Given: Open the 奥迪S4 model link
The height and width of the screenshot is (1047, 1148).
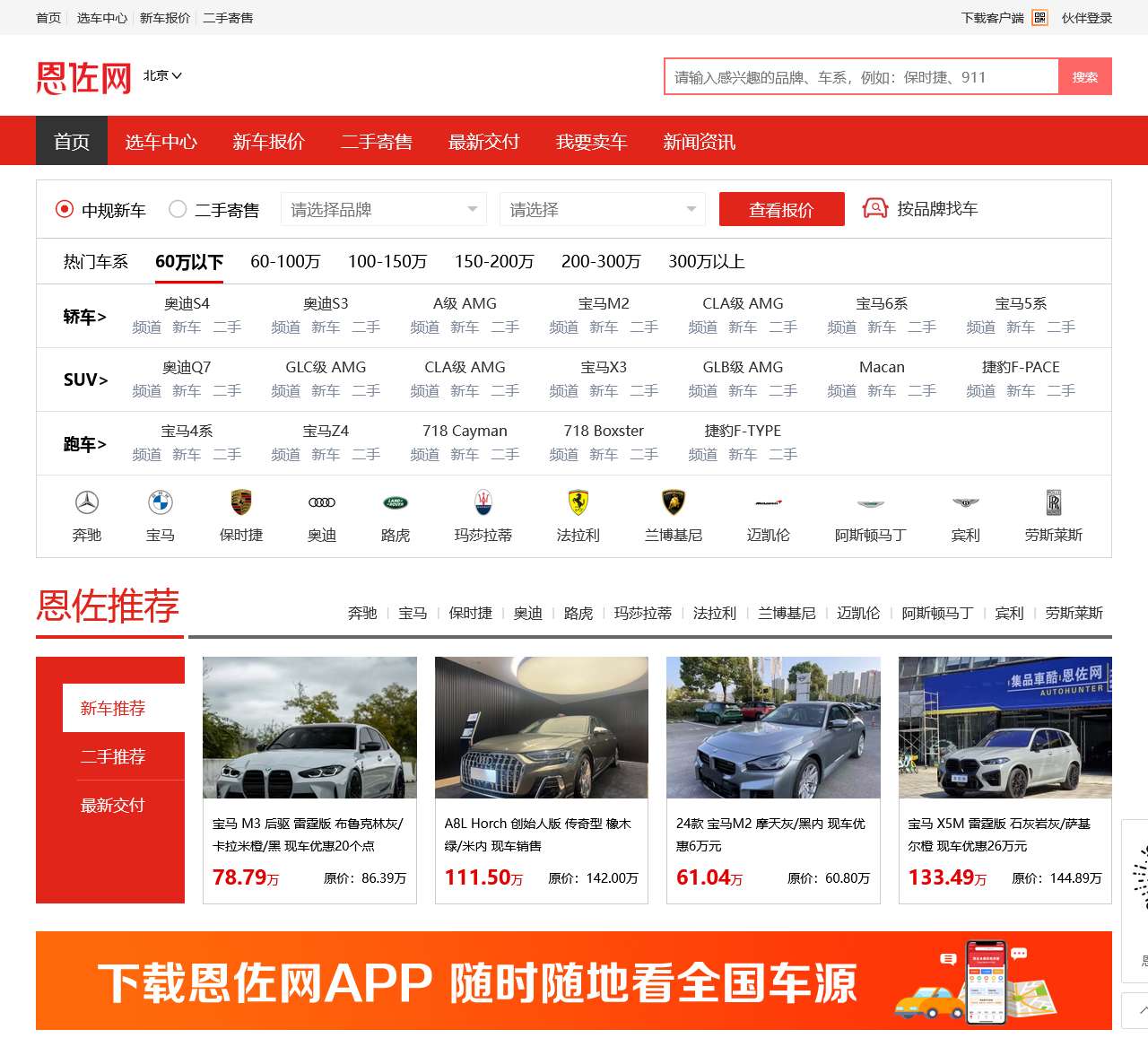Looking at the screenshot, I should point(187,303).
